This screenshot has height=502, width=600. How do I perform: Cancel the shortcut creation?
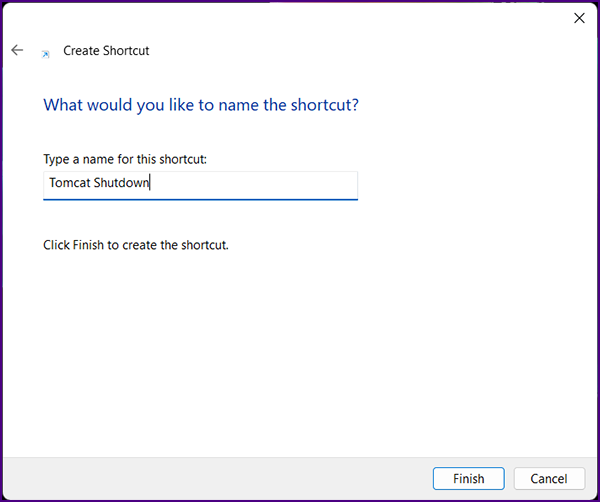click(x=549, y=479)
